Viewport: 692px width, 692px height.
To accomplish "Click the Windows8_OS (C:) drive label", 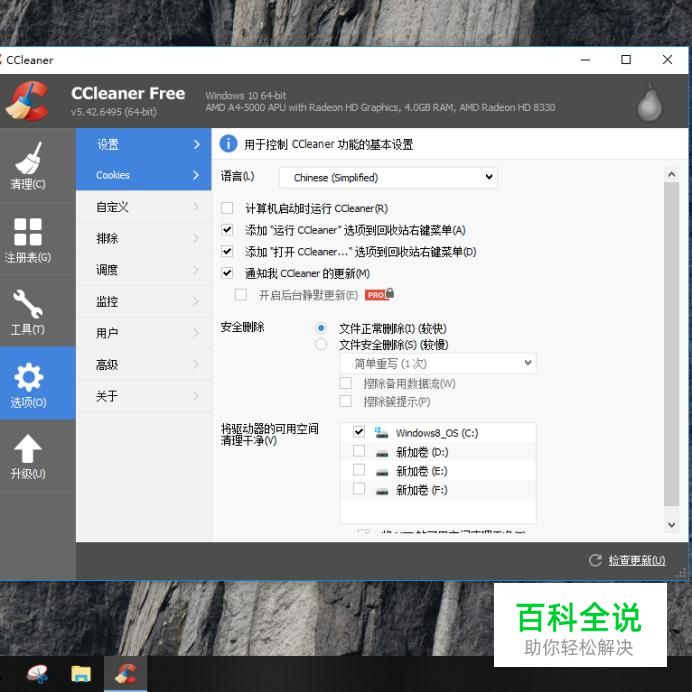I will pos(437,432).
